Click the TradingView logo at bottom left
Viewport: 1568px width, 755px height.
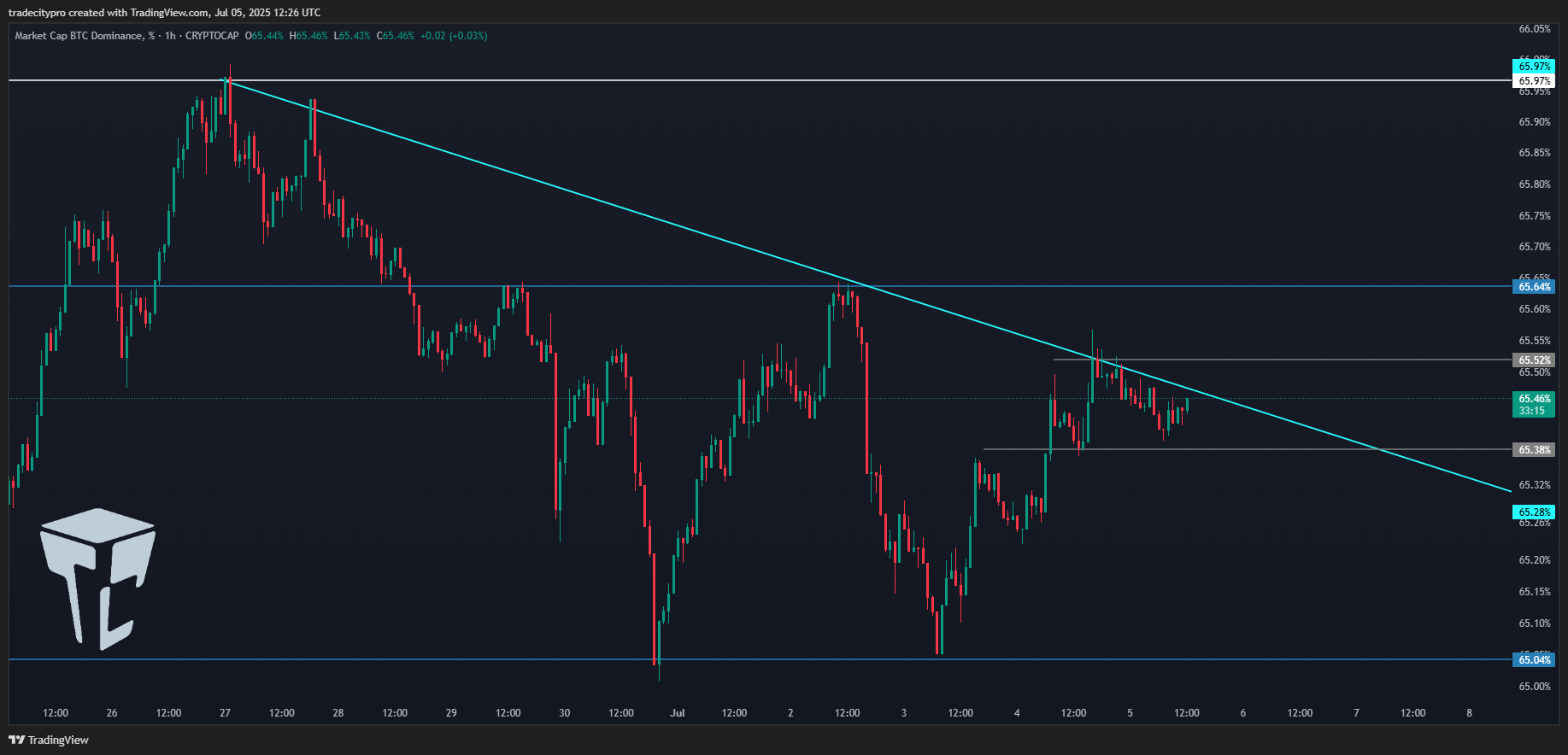click(x=49, y=740)
